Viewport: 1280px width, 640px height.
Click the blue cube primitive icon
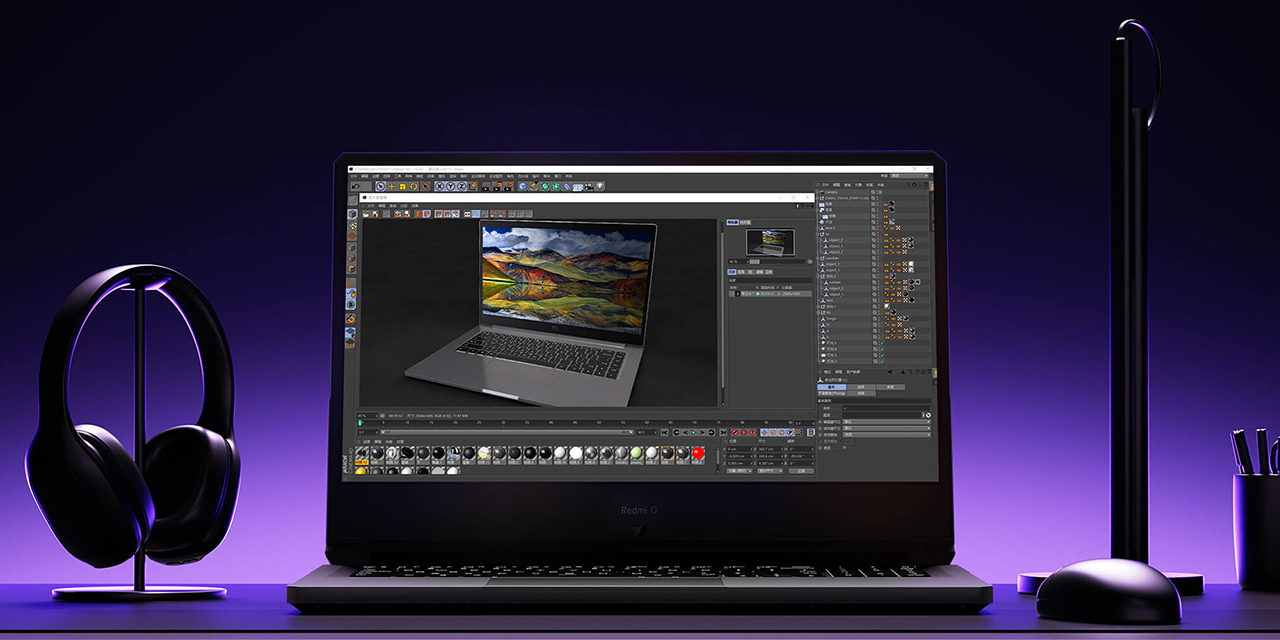(x=521, y=186)
